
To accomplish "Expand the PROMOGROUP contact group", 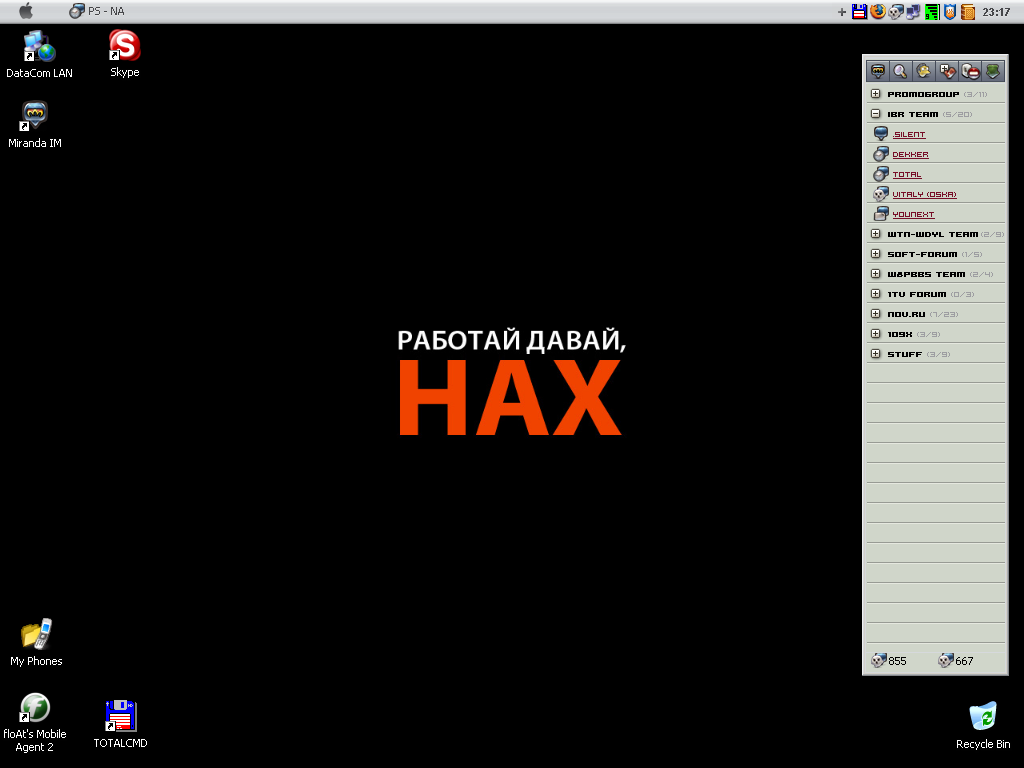I will 876,94.
